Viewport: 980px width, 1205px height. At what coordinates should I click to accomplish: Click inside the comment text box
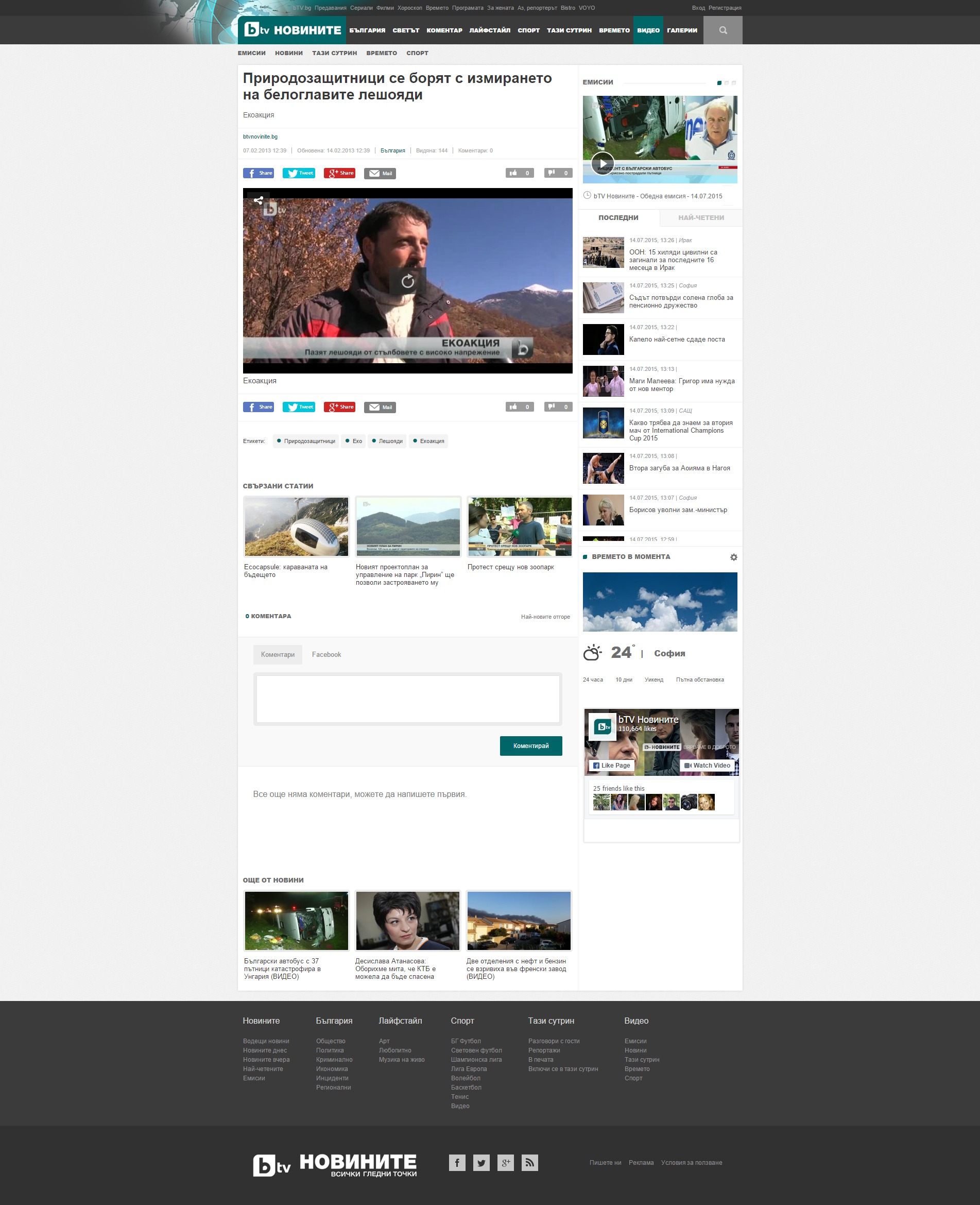pos(407,699)
